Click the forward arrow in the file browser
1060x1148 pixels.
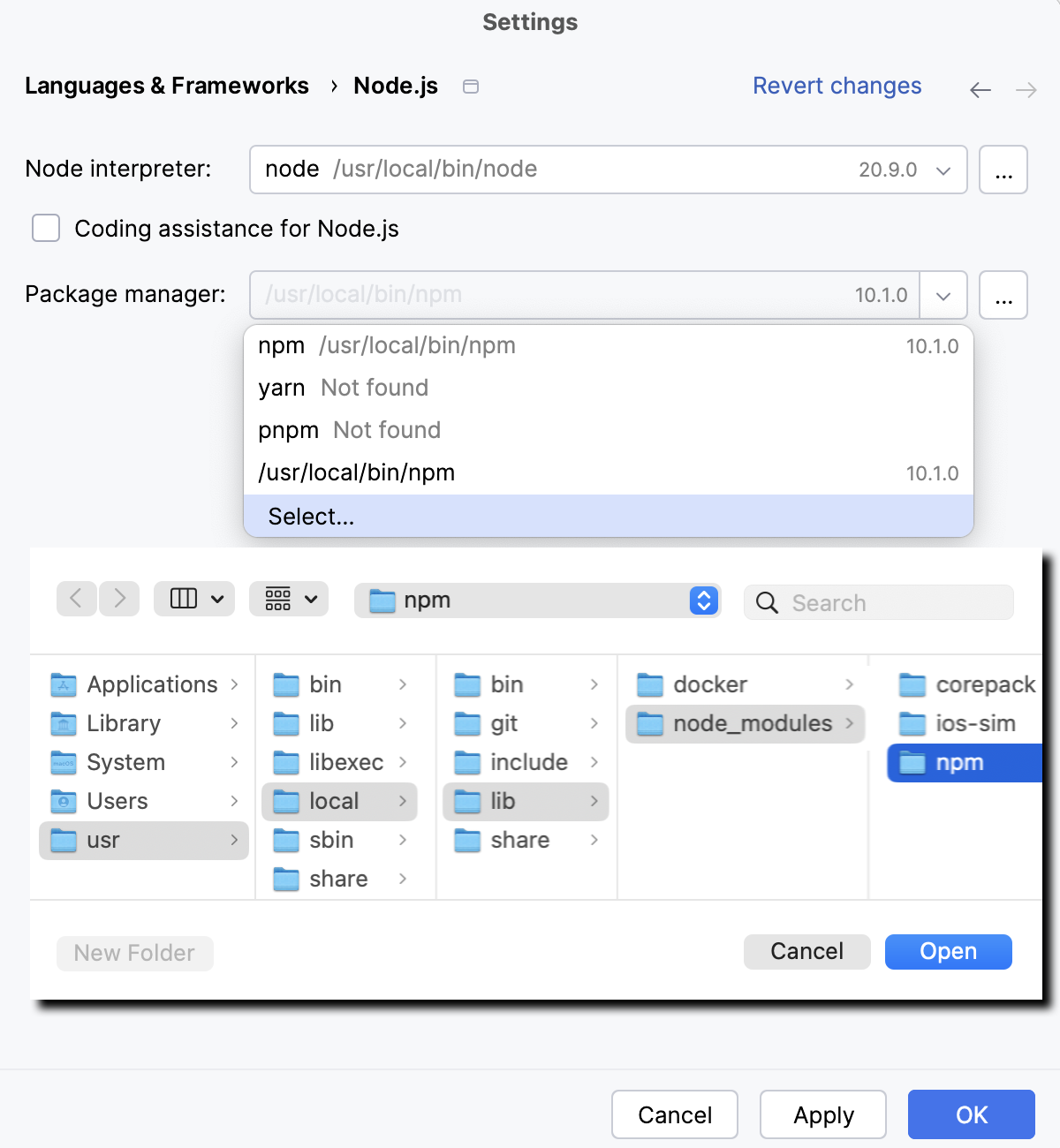[x=119, y=599]
